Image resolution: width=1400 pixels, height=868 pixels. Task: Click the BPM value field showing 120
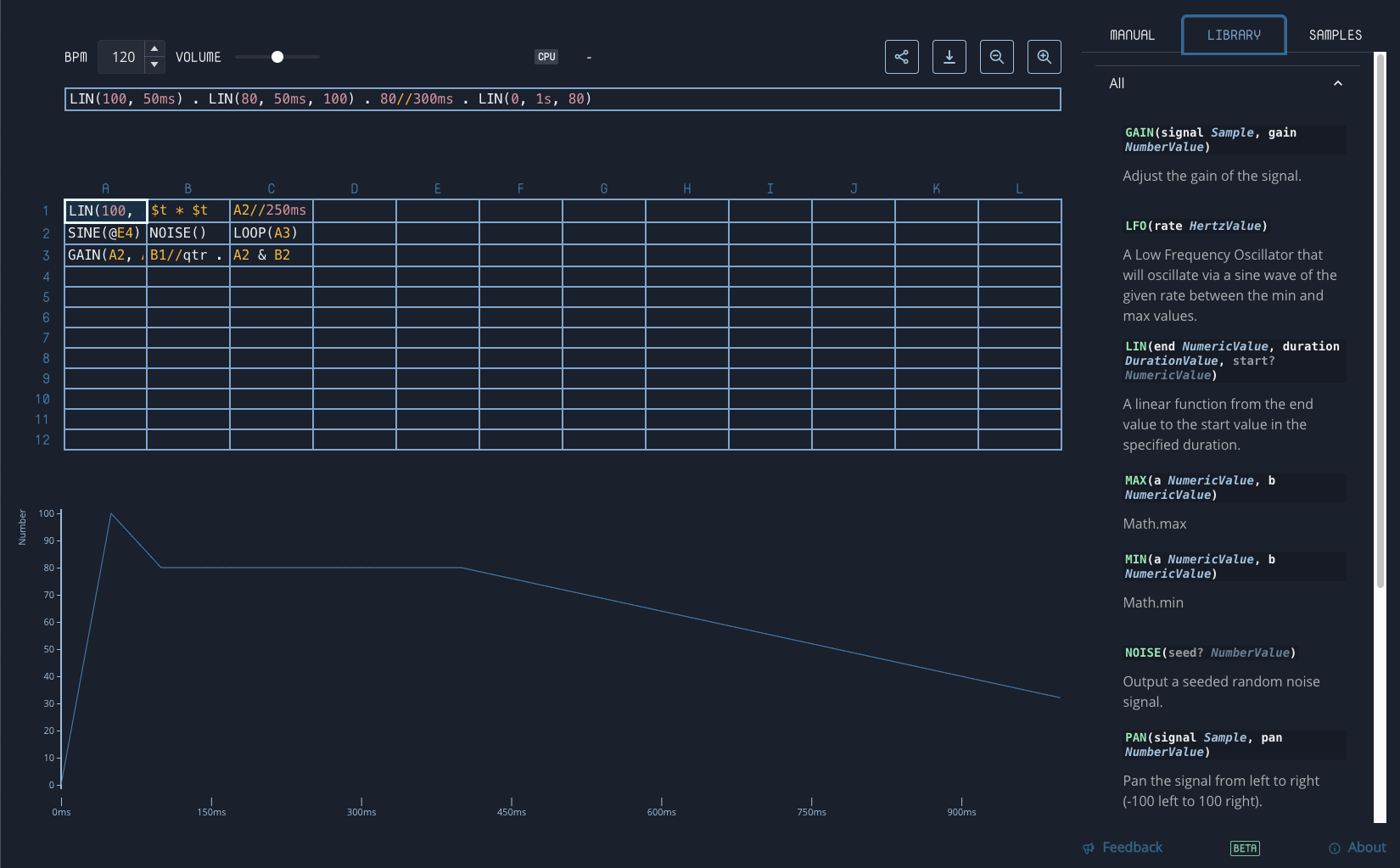coord(122,57)
